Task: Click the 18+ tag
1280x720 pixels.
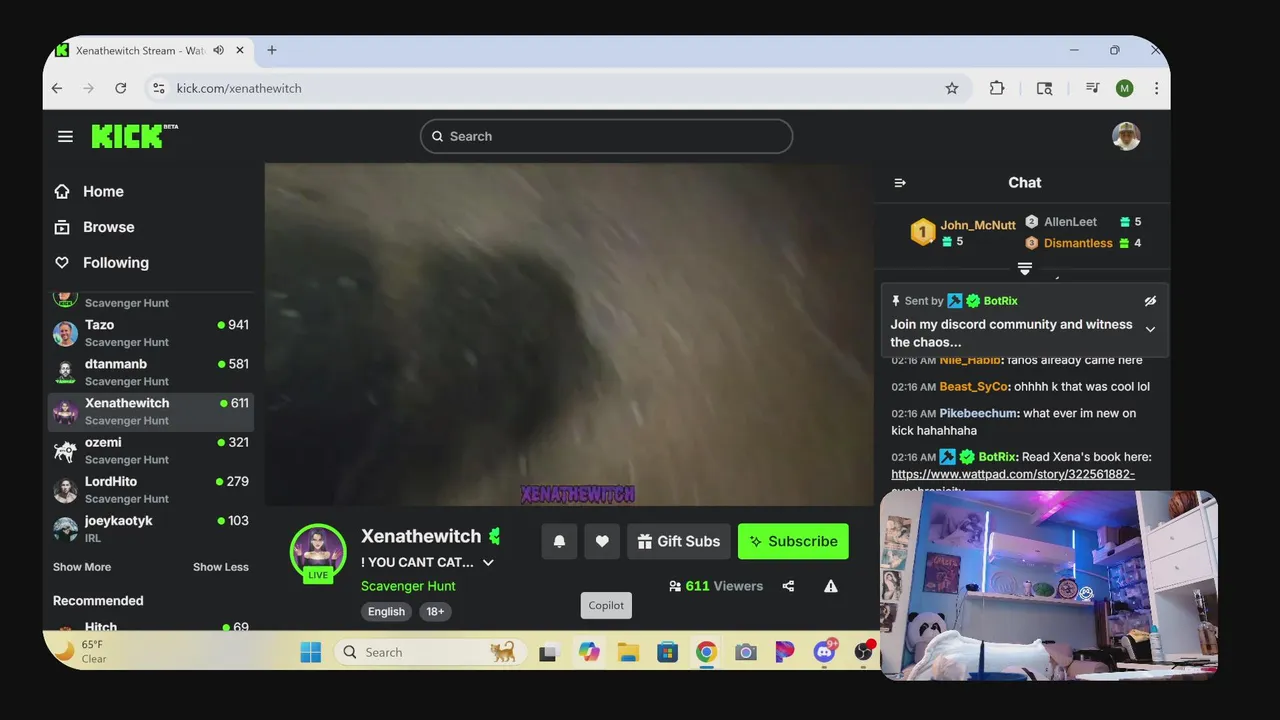Action: coord(435,612)
